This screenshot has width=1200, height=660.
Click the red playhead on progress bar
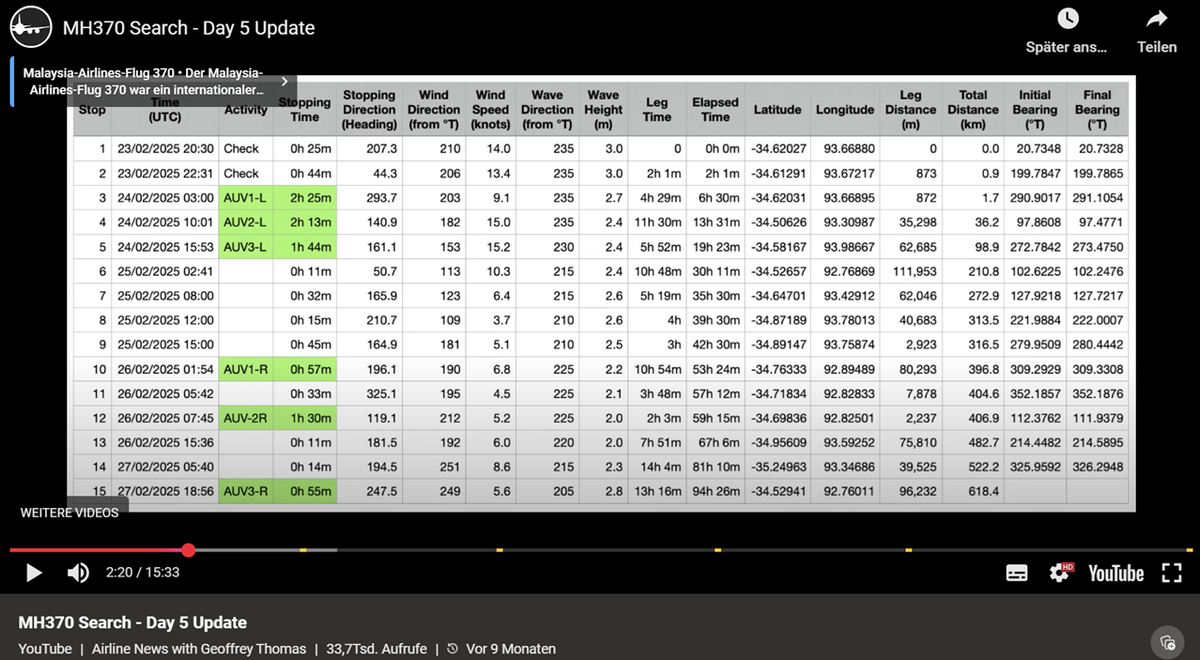click(x=188, y=550)
